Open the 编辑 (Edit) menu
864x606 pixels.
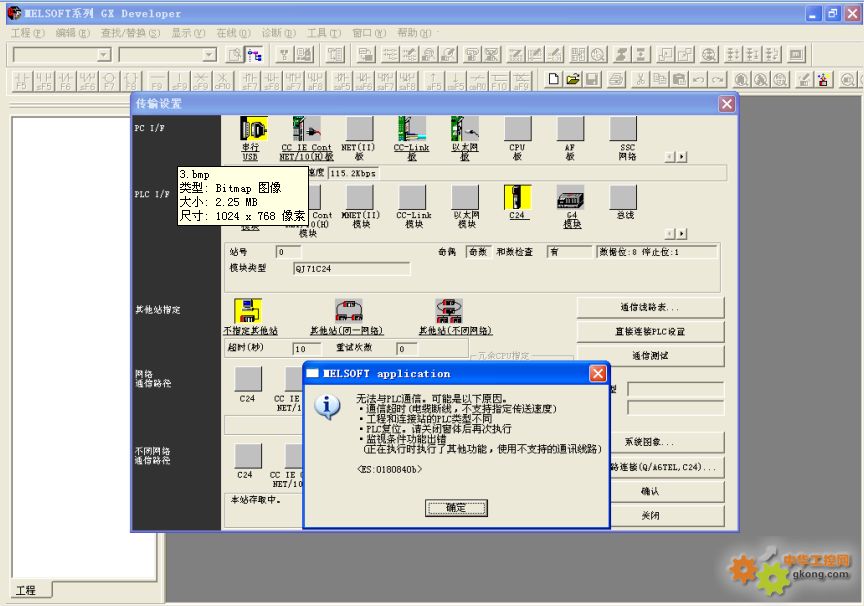[72, 33]
